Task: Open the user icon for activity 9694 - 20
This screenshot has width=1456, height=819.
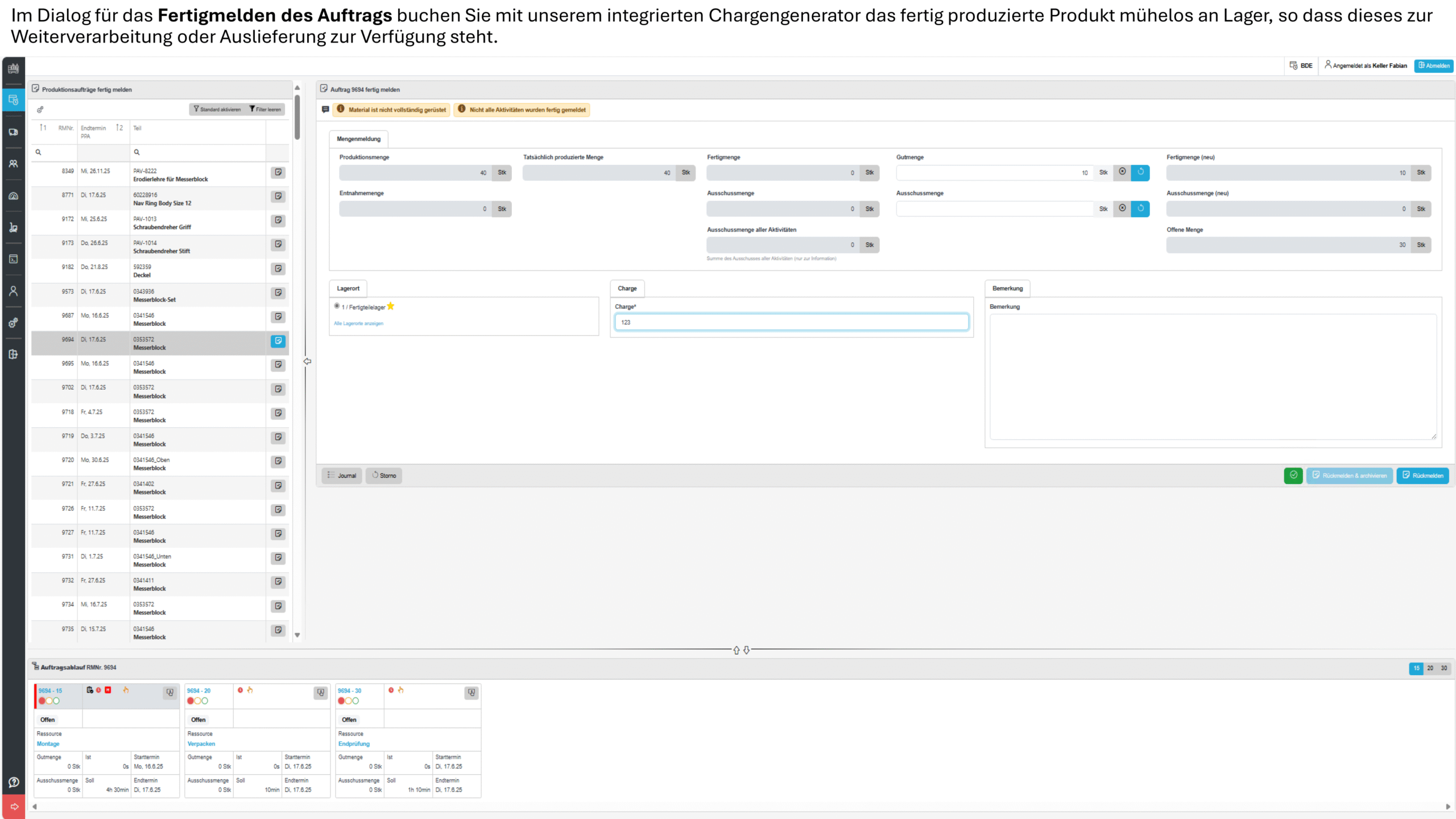Action: tap(321, 692)
